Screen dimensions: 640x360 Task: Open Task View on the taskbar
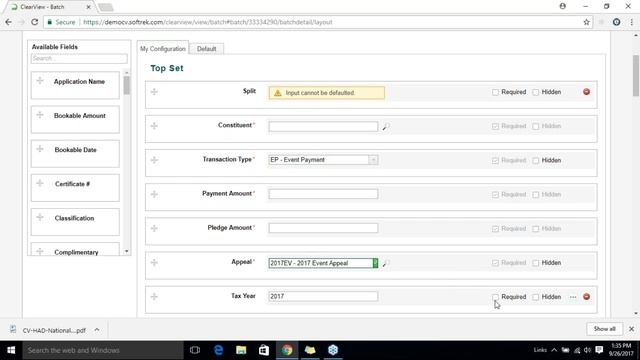pyautogui.click(x=195, y=350)
